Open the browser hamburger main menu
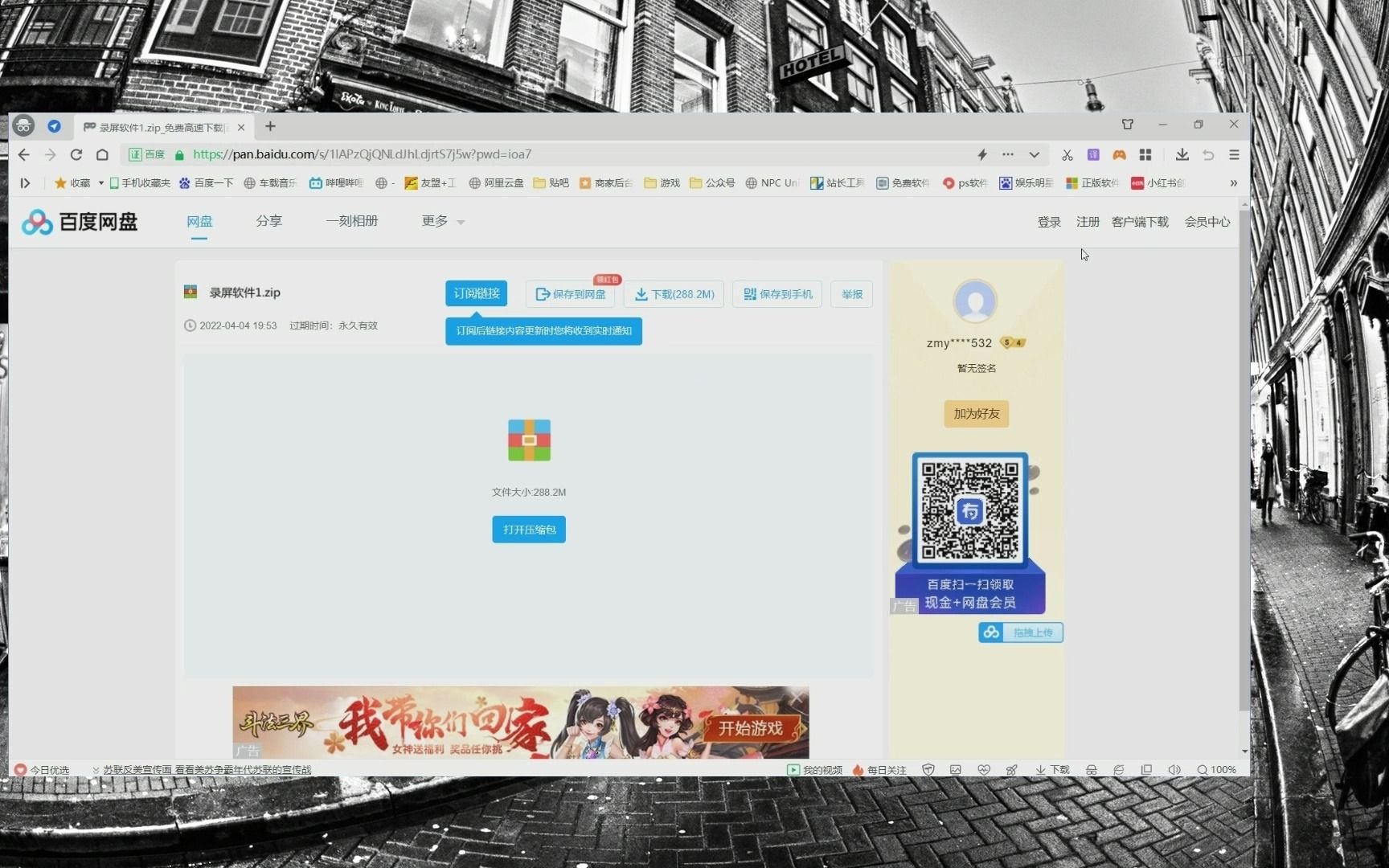Screen dimensions: 1389x868 click(x=1234, y=154)
